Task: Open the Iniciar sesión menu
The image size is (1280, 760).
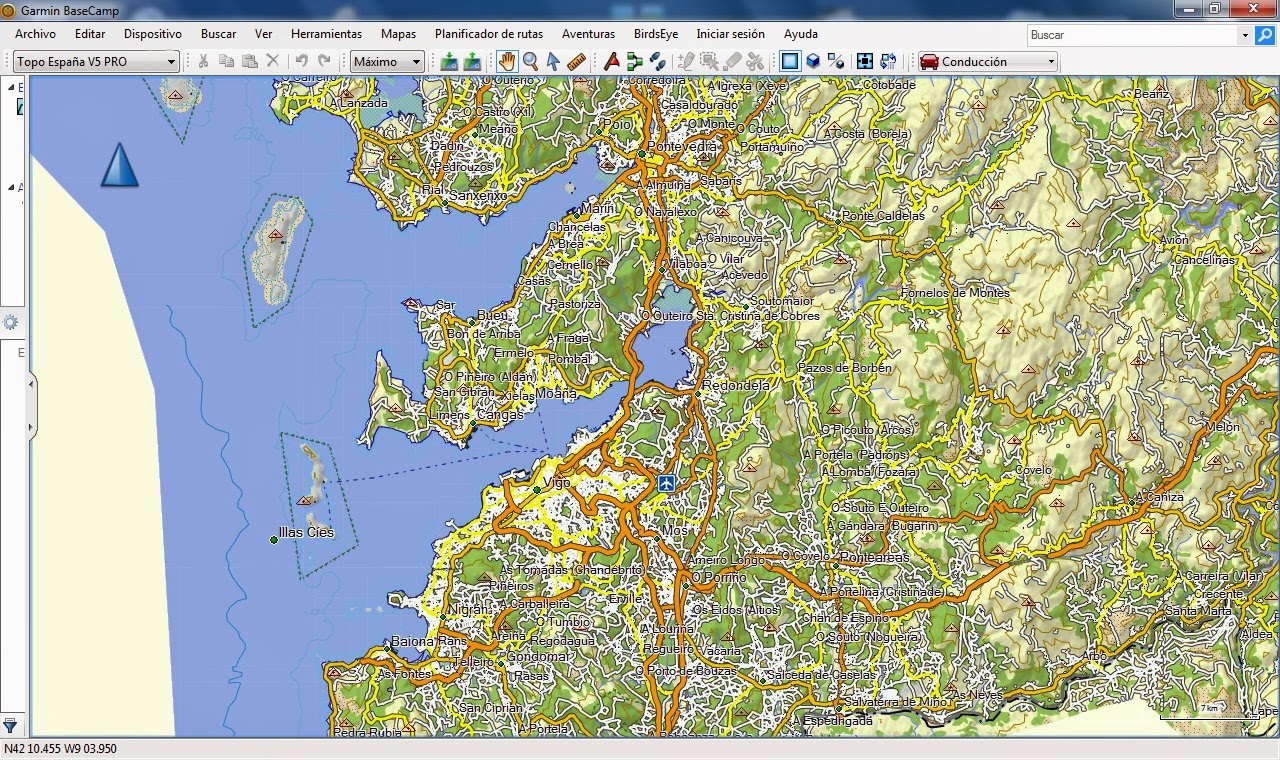Action: point(730,34)
